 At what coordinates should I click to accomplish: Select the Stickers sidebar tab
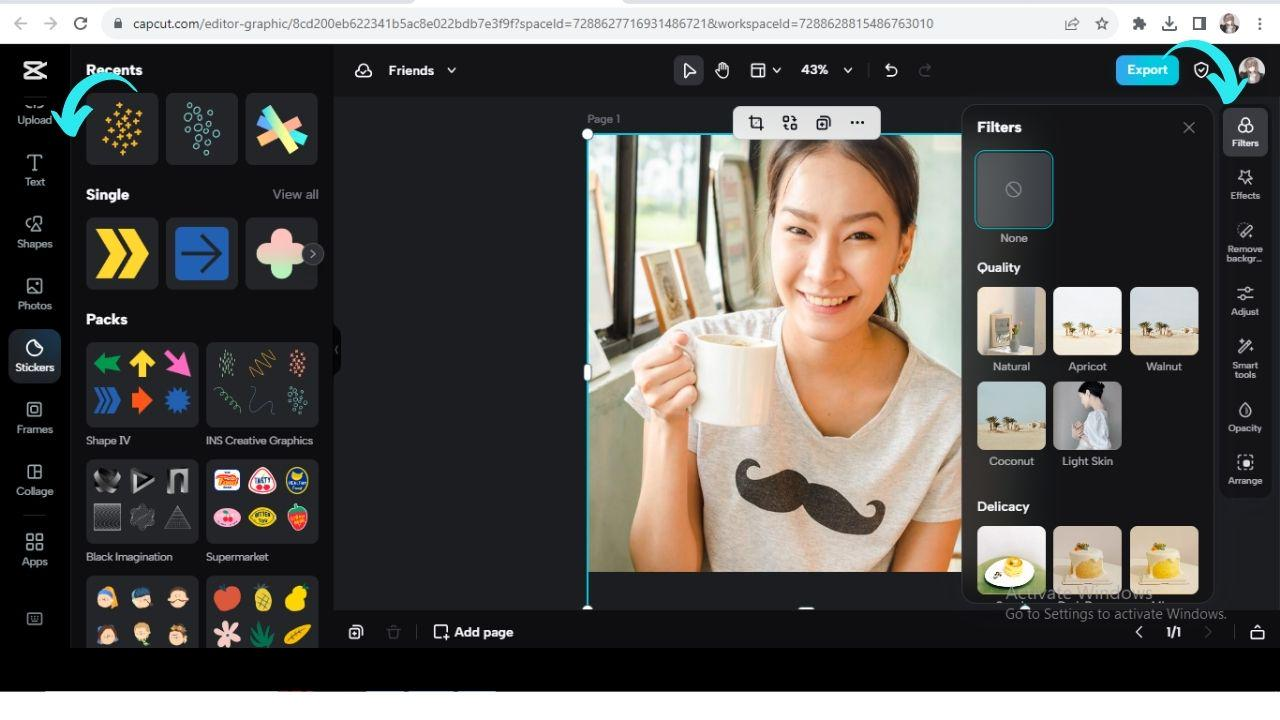[x=34, y=355]
